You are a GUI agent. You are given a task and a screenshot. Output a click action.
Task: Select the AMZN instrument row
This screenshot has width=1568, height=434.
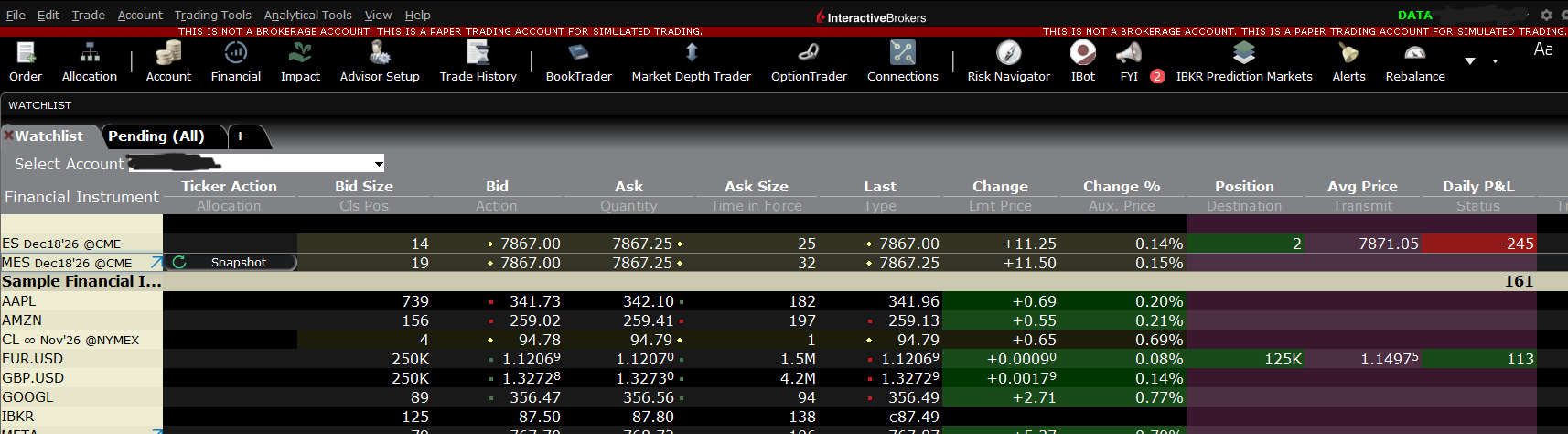pos(81,320)
